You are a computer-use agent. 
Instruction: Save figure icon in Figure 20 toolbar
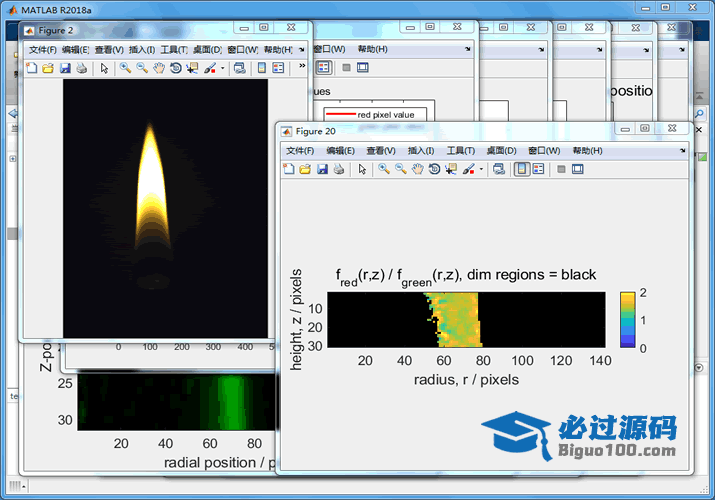pyautogui.click(x=322, y=170)
